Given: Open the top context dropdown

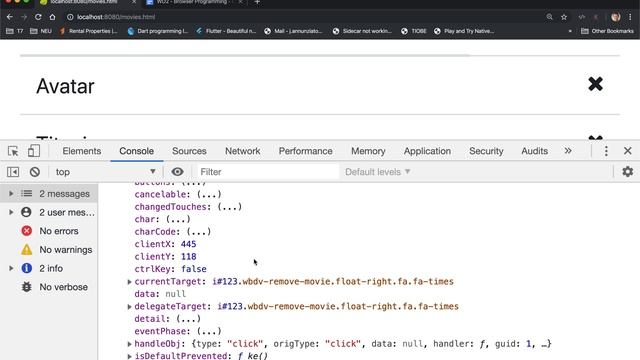Looking at the screenshot, I should click(105, 172).
